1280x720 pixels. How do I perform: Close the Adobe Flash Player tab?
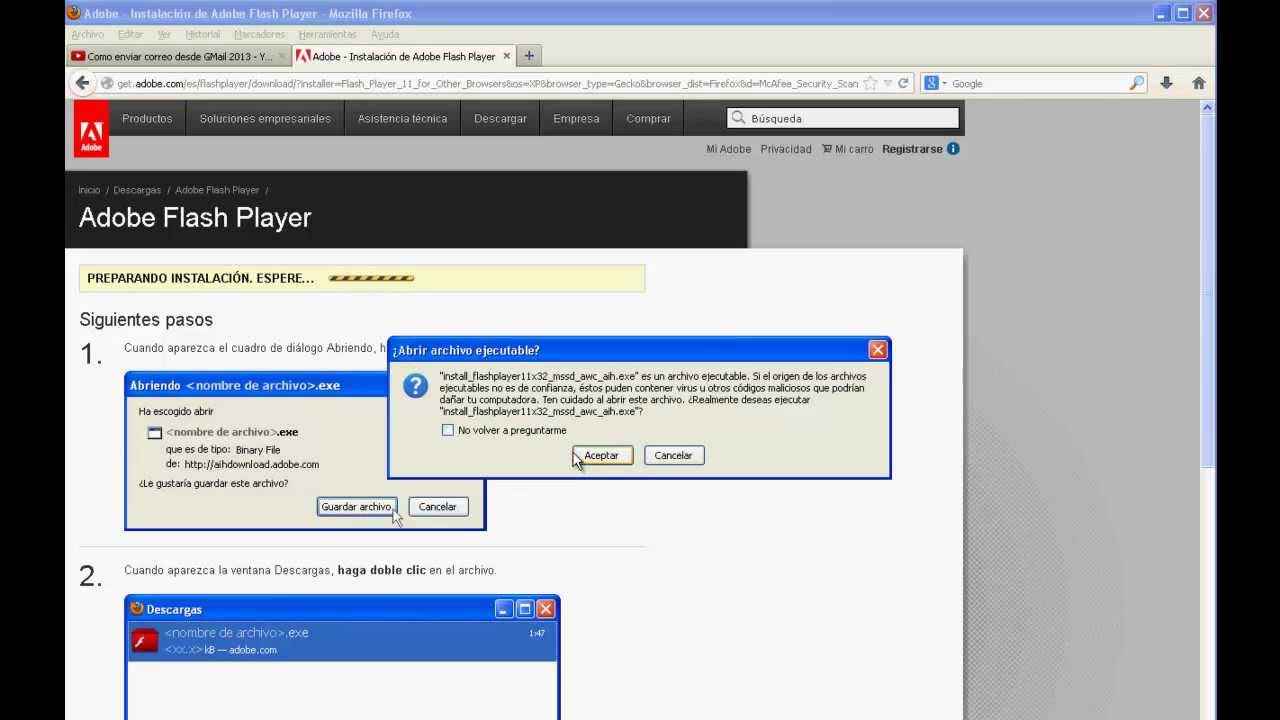pos(507,56)
